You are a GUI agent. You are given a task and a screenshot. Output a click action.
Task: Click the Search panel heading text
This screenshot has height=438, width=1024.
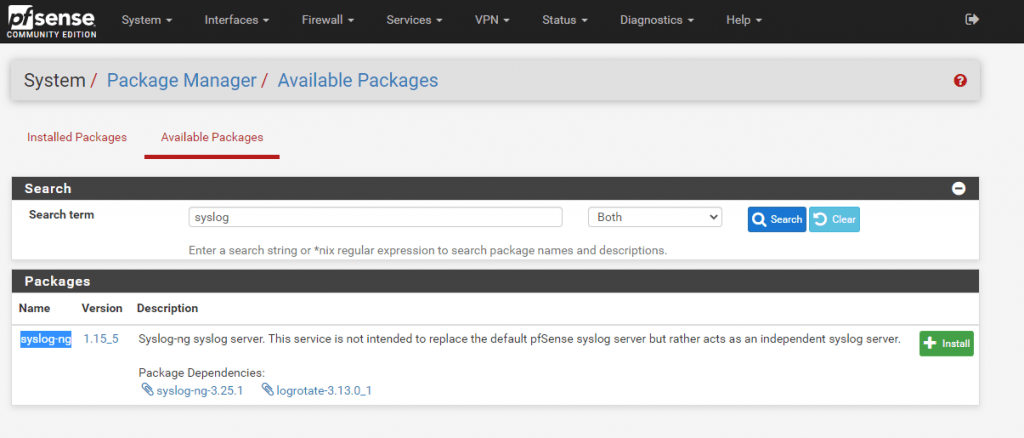coord(48,189)
